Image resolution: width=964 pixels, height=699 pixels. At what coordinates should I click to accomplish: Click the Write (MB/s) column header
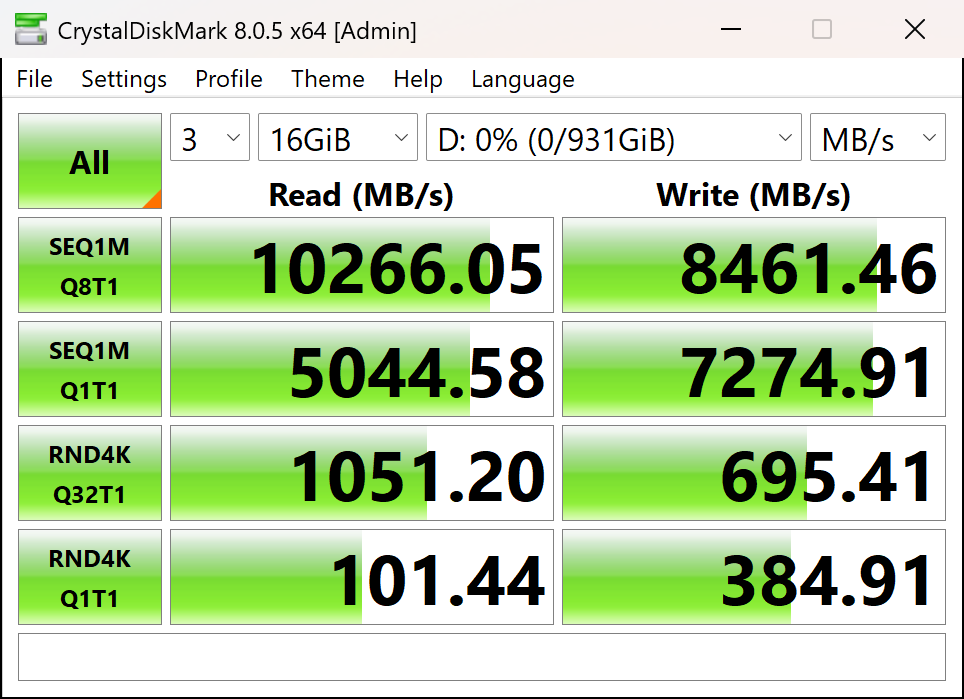click(x=754, y=195)
